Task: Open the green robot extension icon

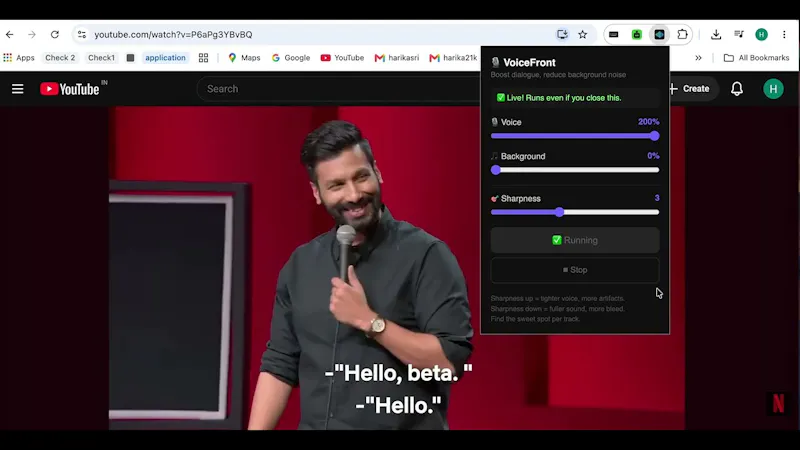Action: click(637, 35)
